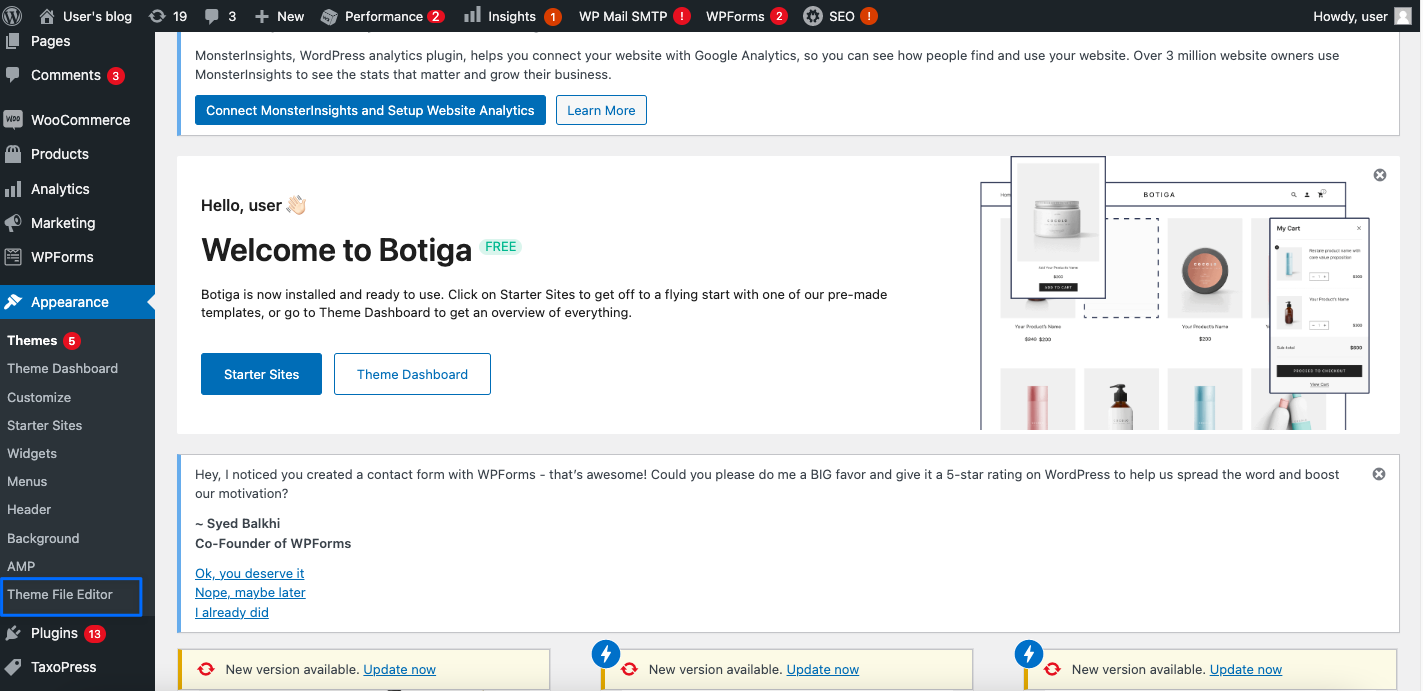This screenshot has height=691, width=1423.
Task: Click the Performance cube icon in admin bar
Action: tap(329, 16)
